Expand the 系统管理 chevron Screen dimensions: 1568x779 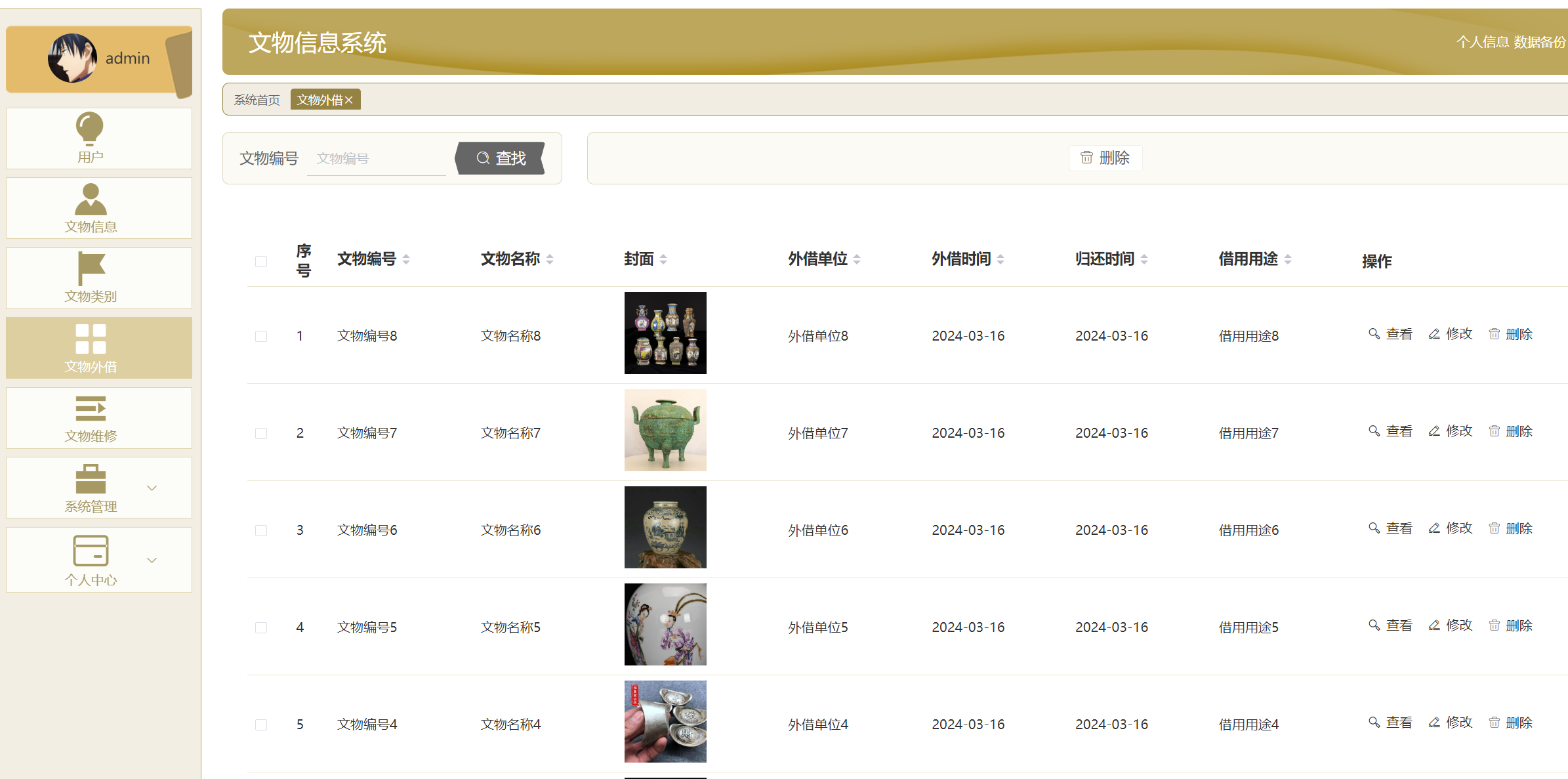(x=152, y=488)
